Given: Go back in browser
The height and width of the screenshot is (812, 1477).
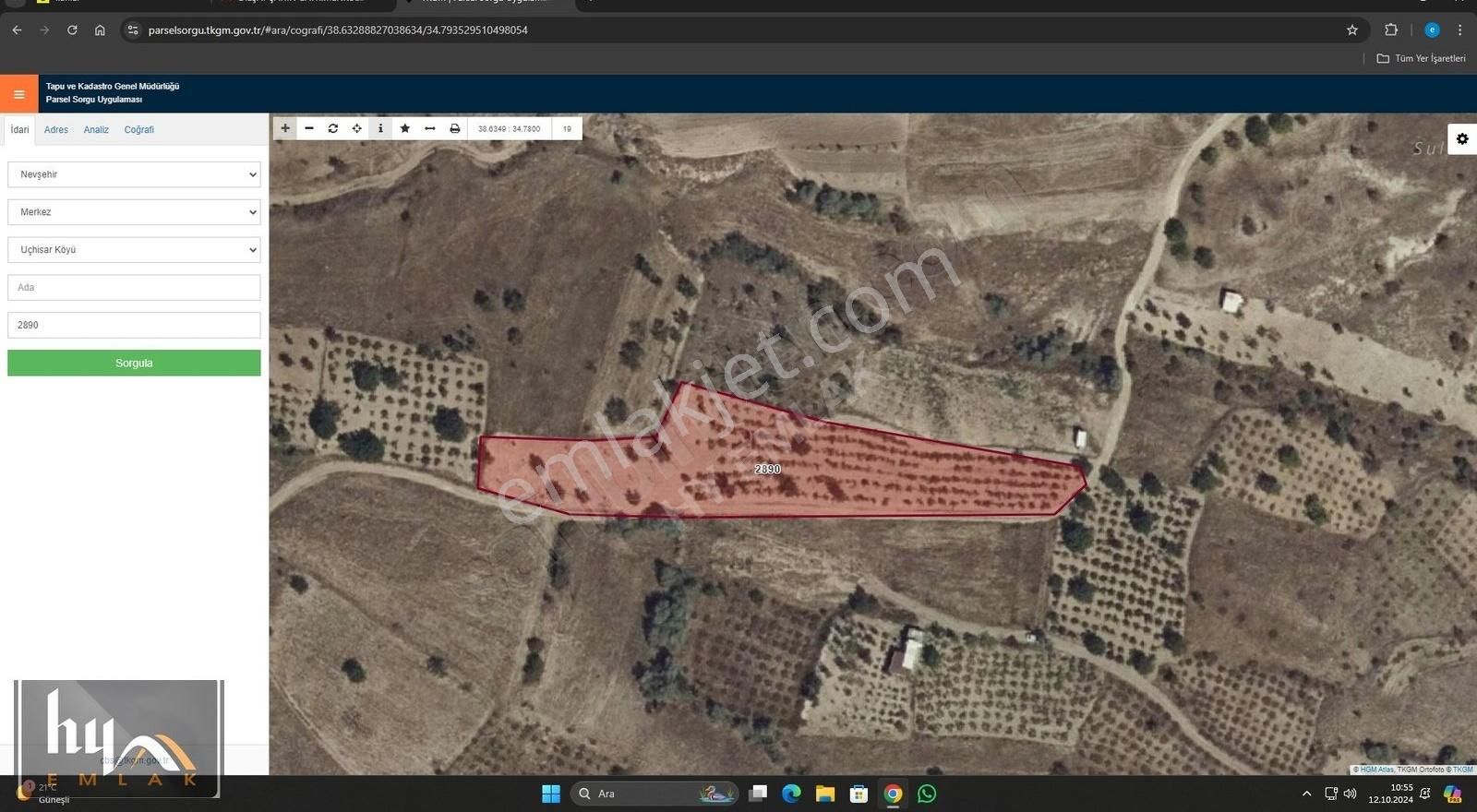Looking at the screenshot, I should click(x=17, y=30).
